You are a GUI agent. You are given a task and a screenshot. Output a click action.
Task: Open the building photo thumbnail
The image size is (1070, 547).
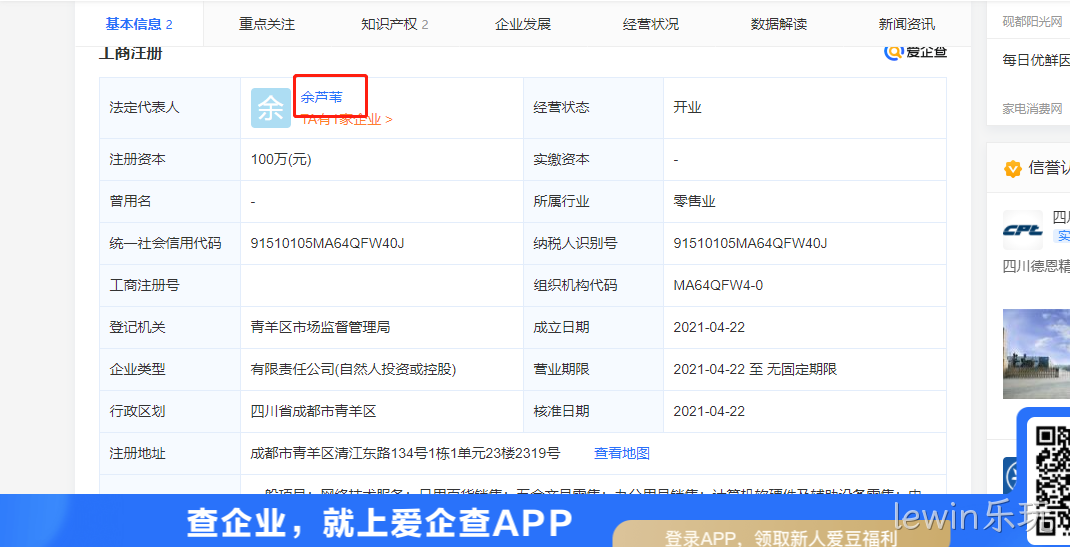pyautogui.click(x=1036, y=353)
